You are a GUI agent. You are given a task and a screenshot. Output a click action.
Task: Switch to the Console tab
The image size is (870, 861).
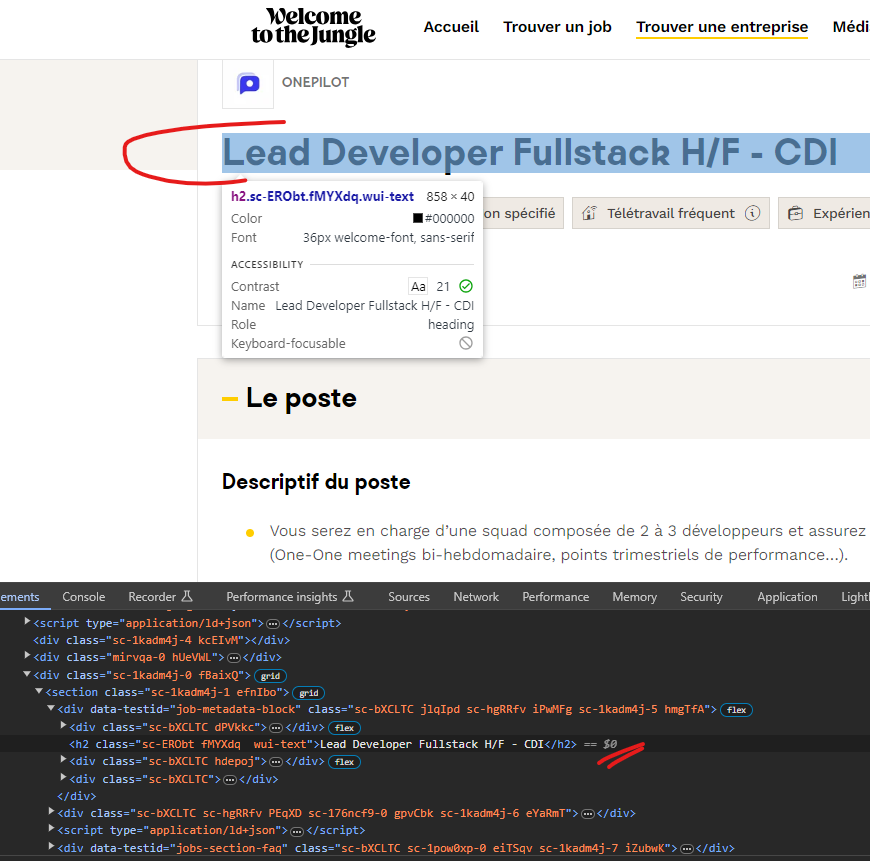(84, 597)
